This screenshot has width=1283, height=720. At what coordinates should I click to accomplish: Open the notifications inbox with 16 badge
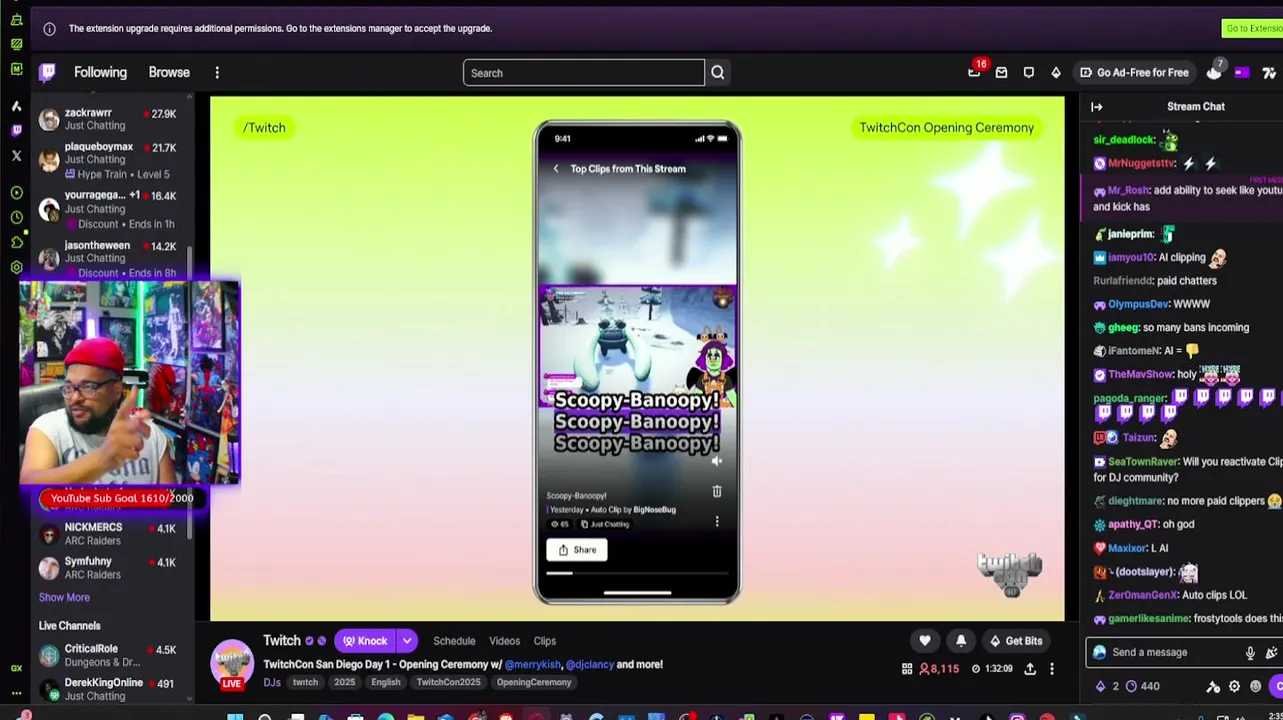click(x=975, y=72)
